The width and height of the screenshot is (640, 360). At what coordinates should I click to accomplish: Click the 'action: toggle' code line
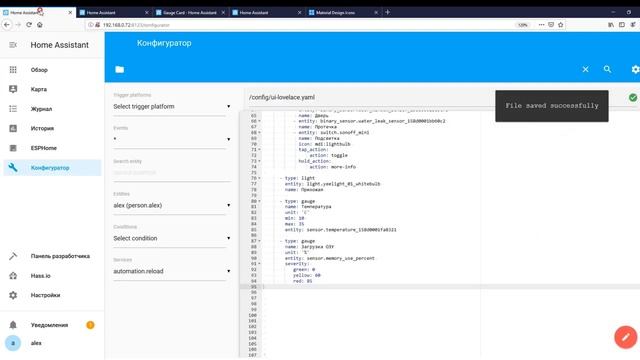click(x=329, y=156)
